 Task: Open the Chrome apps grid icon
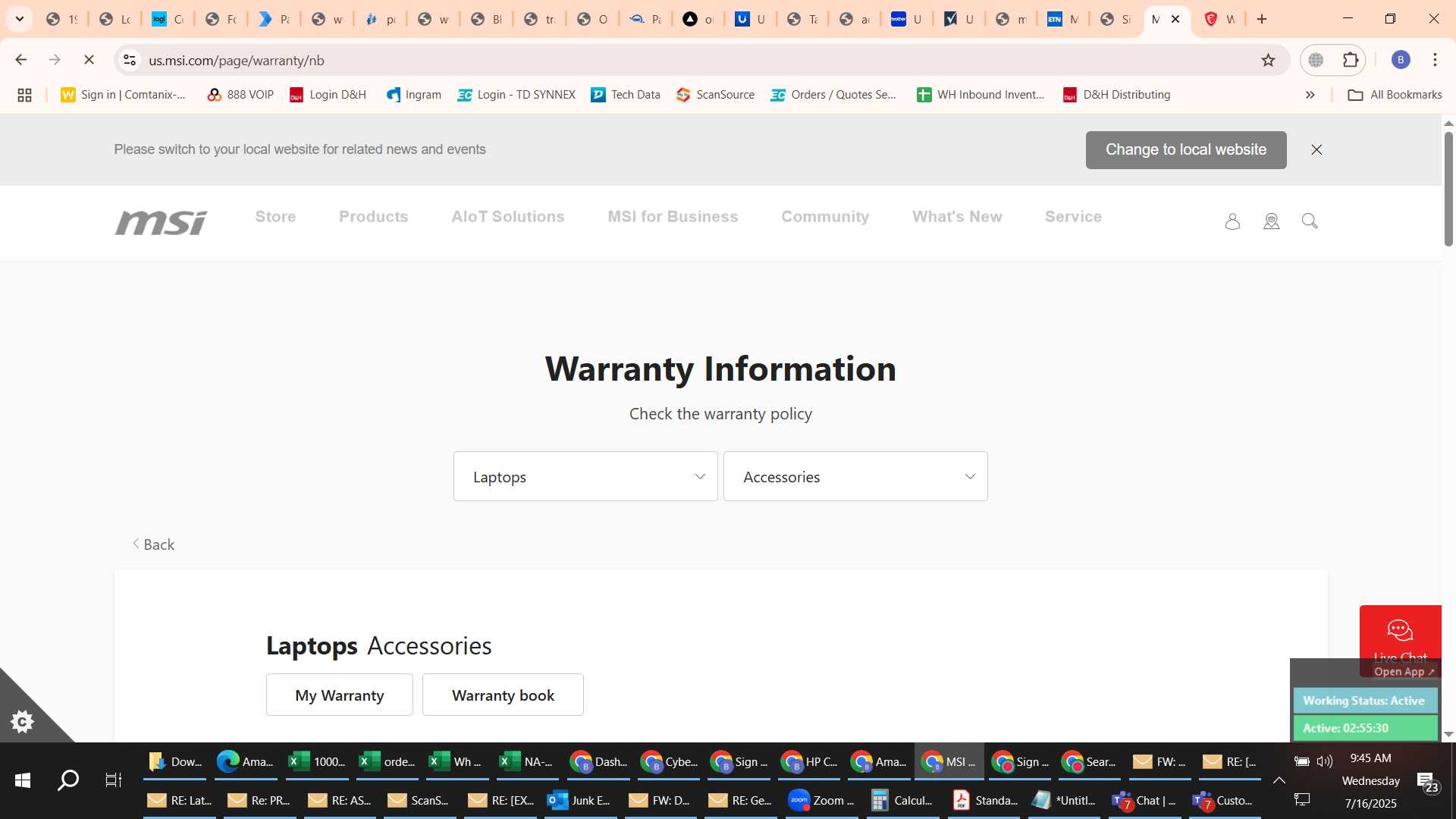click(x=24, y=95)
